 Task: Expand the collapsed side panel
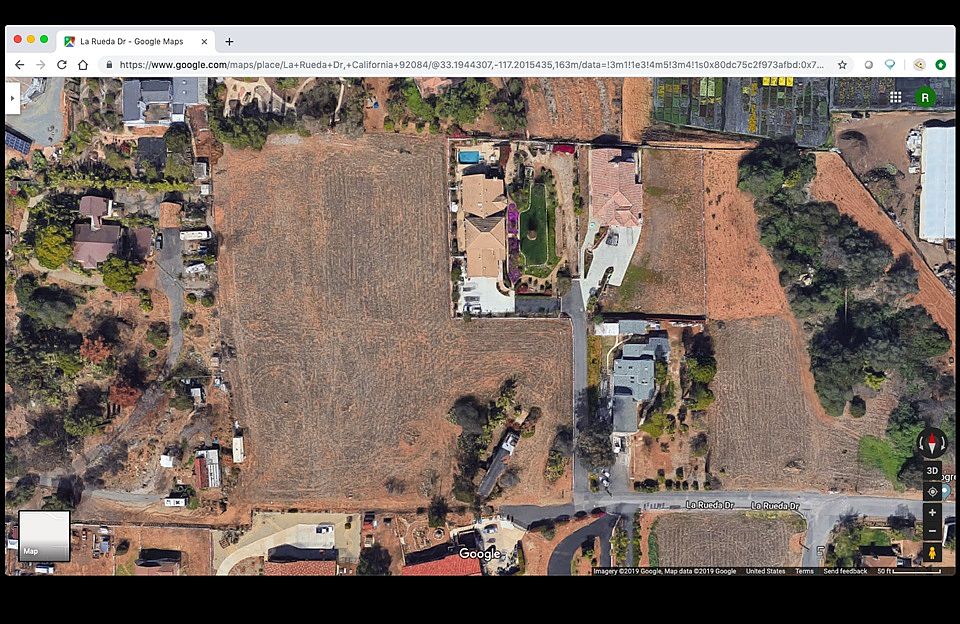[12, 98]
